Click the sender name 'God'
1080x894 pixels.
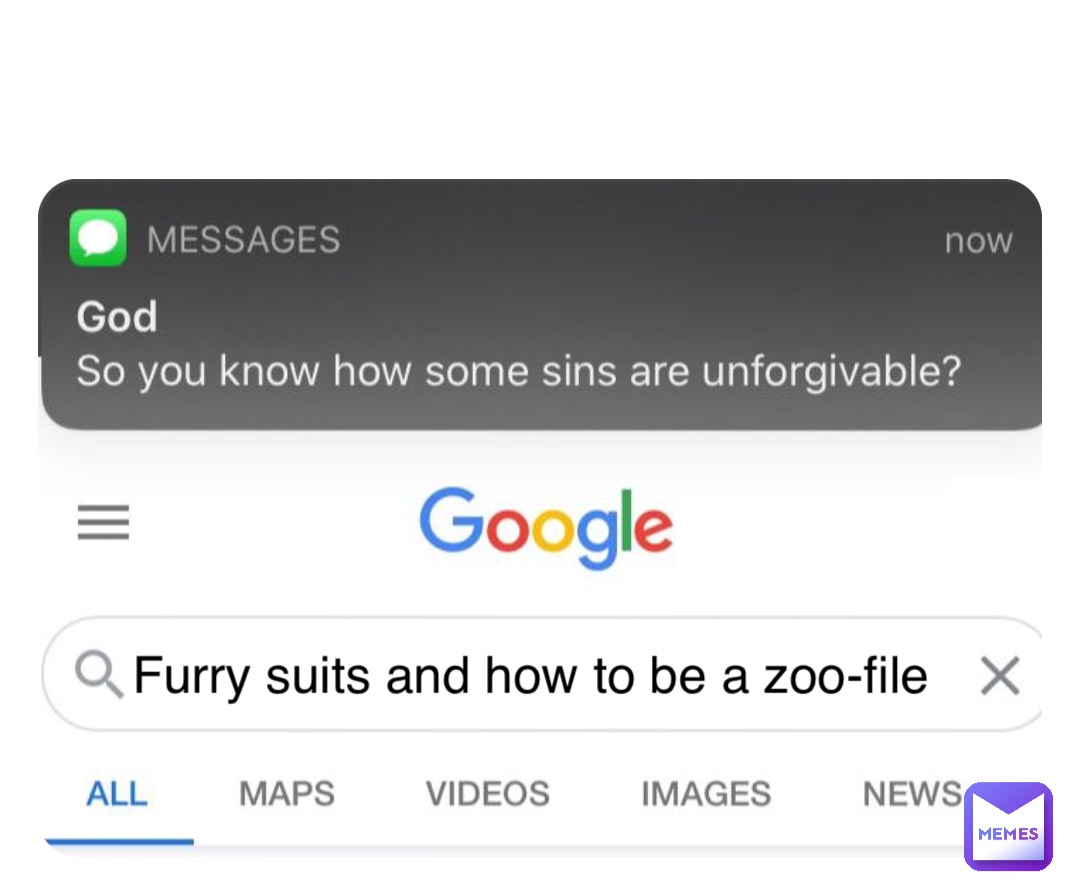pos(116,316)
